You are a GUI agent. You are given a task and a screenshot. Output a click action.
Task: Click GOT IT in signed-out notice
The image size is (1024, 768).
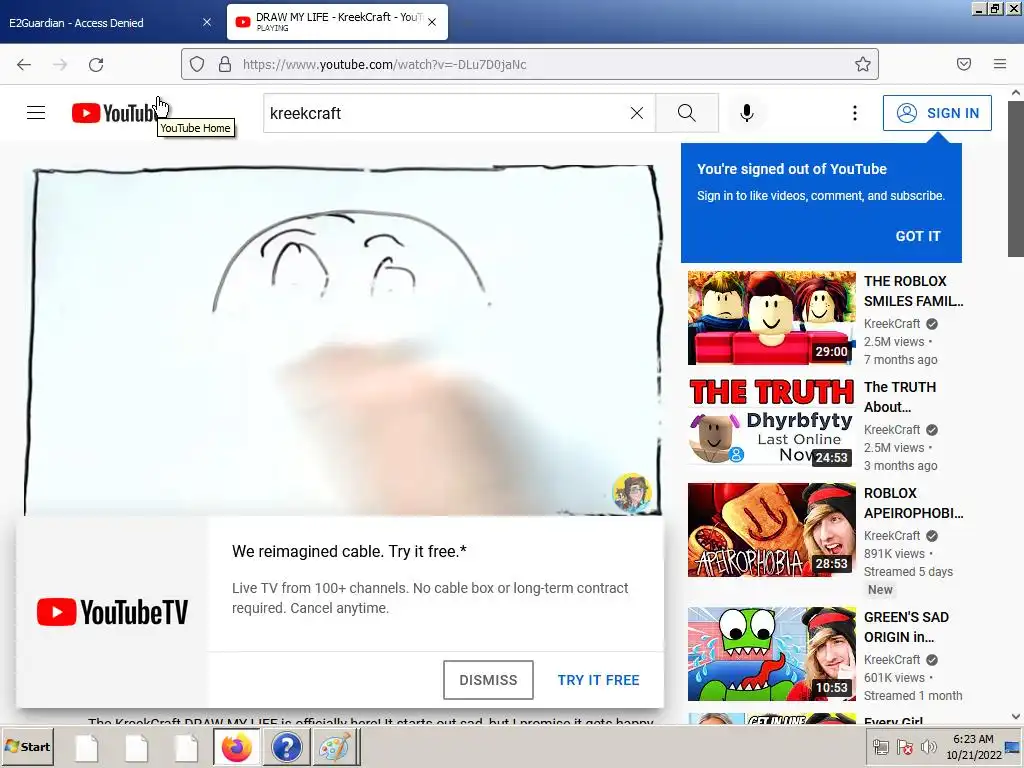(x=918, y=236)
